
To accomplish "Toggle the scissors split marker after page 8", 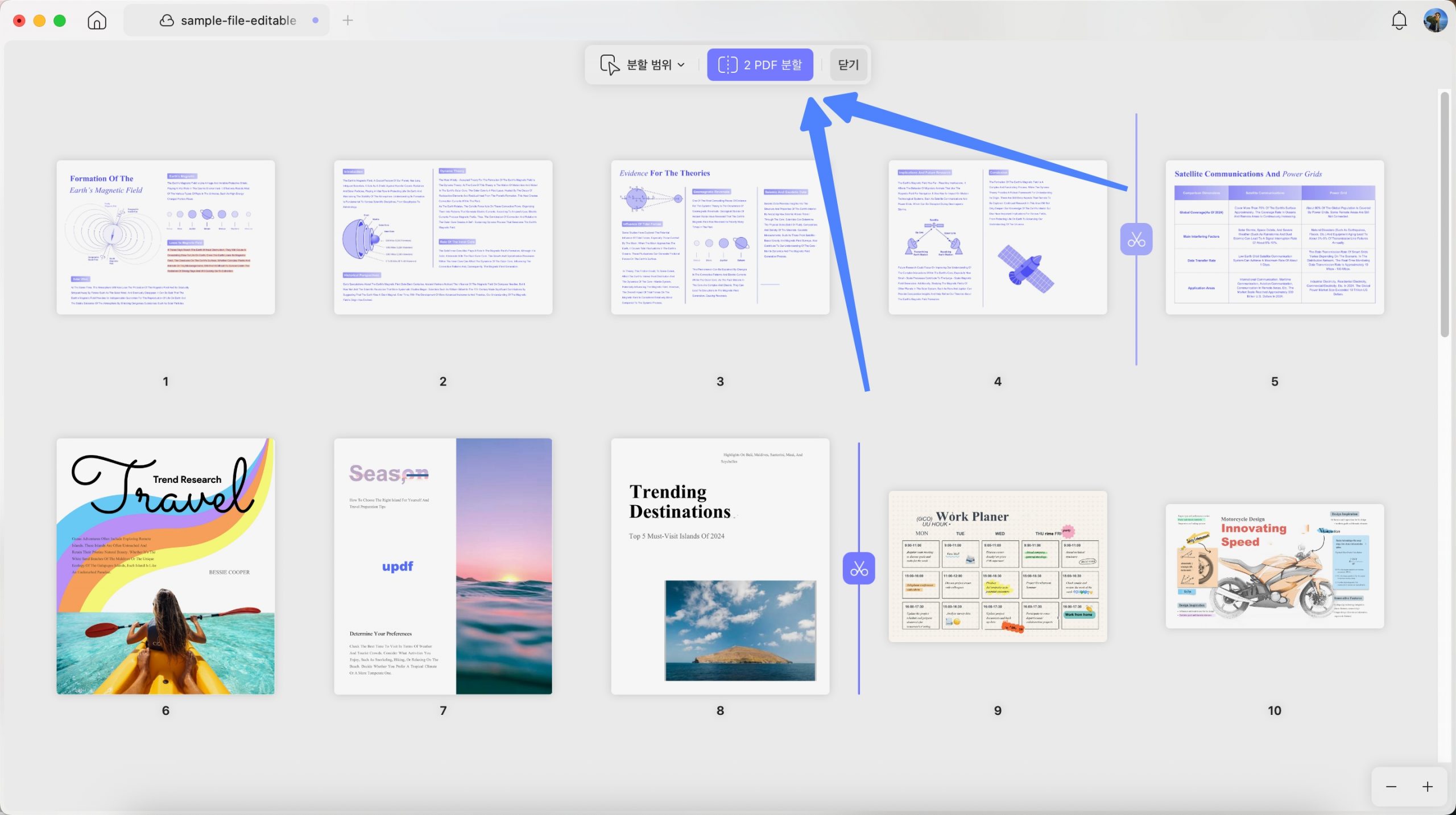I will [x=858, y=568].
